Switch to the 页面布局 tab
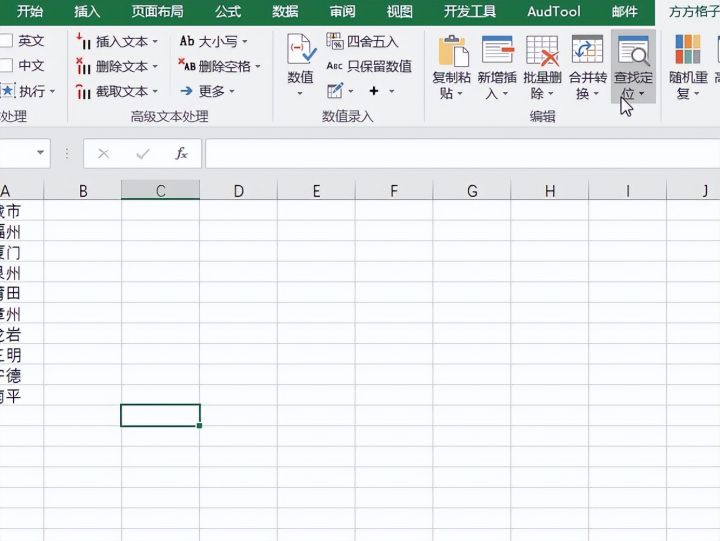The image size is (720, 541). click(158, 11)
